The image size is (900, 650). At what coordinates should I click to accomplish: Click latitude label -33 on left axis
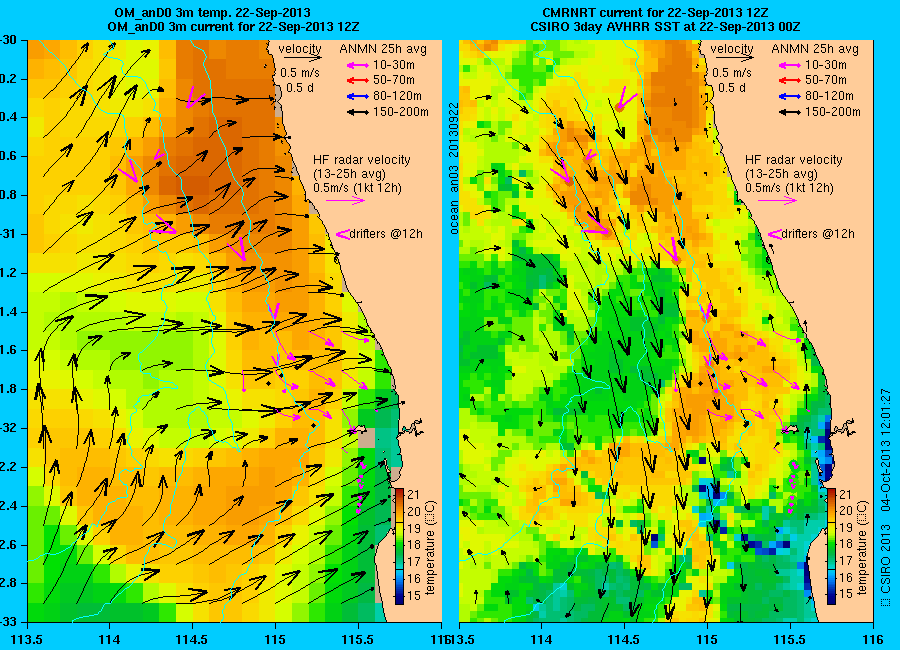pyautogui.click(x=7, y=622)
